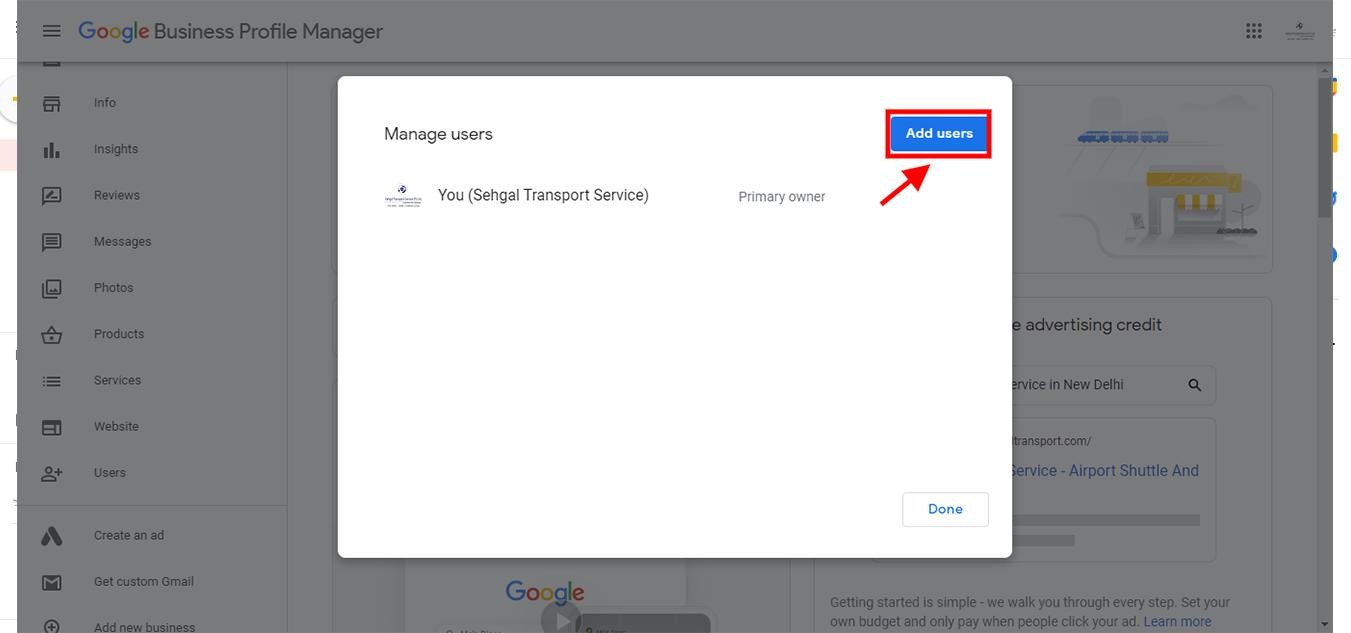Open Get custom Gmail
This screenshot has height=633, width=1351.
coord(143,581)
